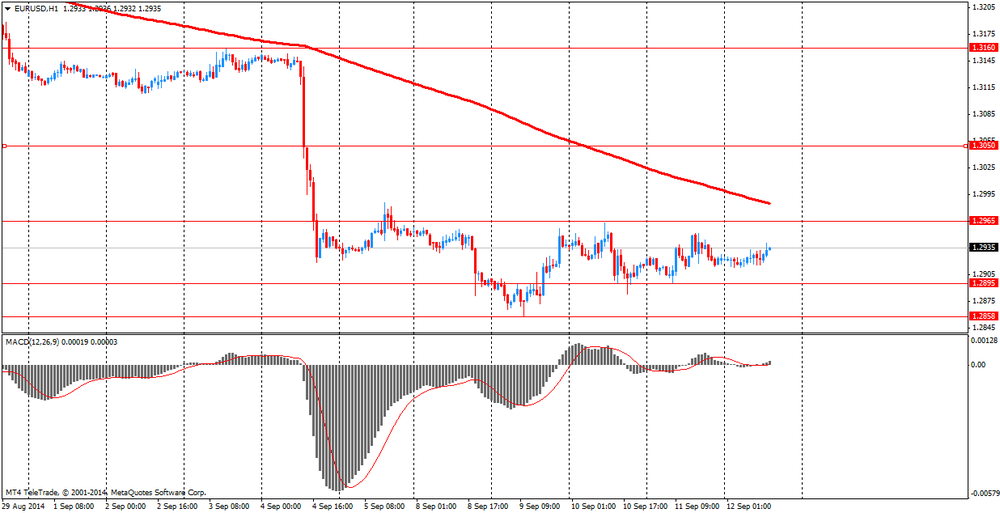Click the 8 Sep 17:00 time label
This screenshot has height=513, width=1000.
tap(489, 507)
